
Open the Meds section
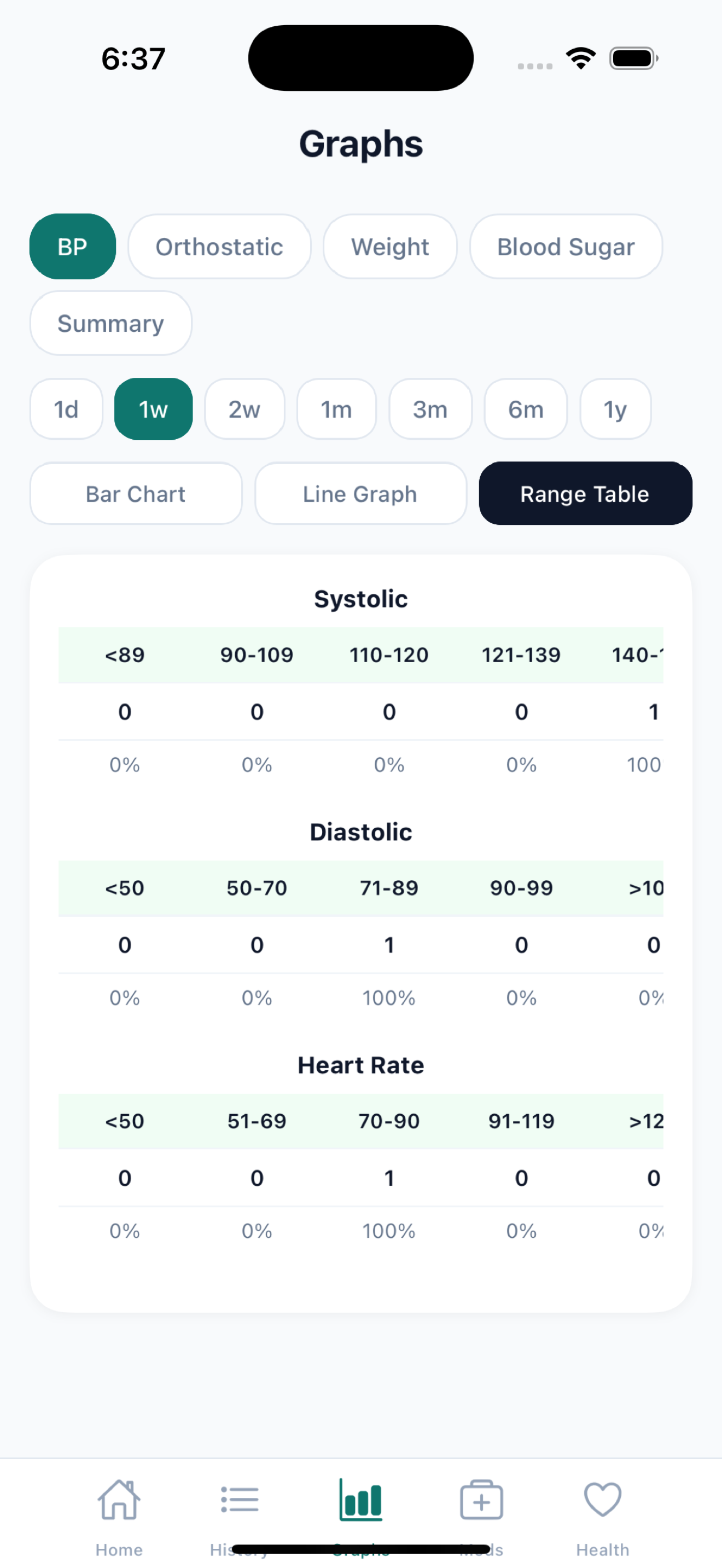click(481, 1503)
